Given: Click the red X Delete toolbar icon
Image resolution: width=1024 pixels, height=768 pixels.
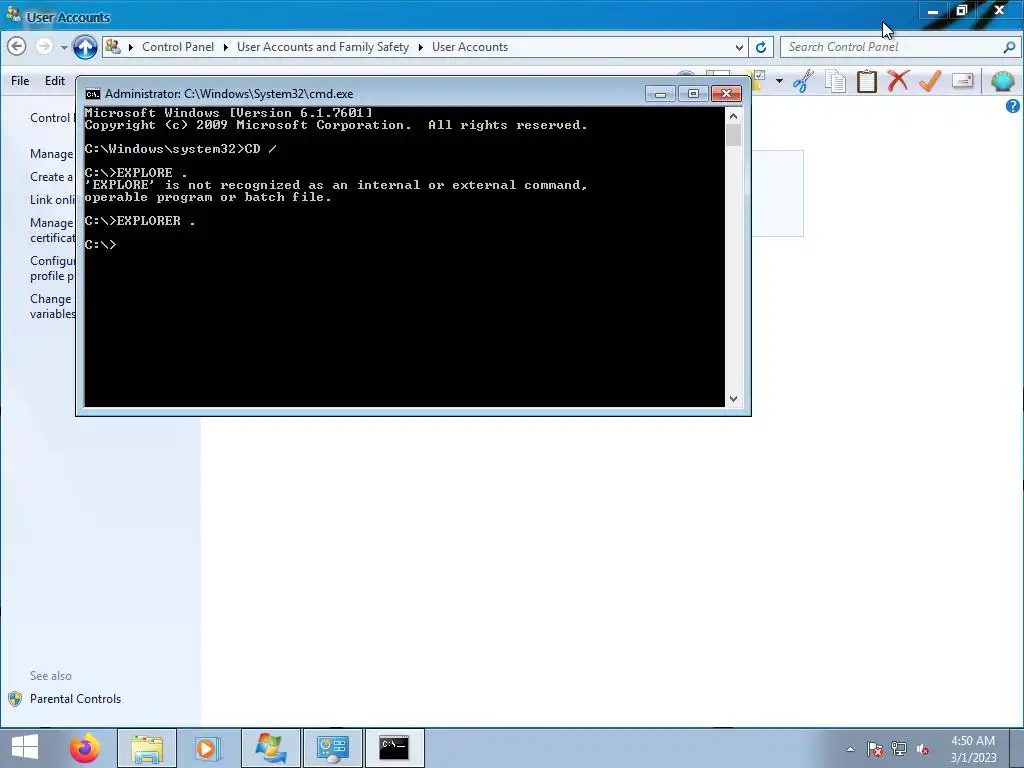Looking at the screenshot, I should pyautogui.click(x=898, y=81).
